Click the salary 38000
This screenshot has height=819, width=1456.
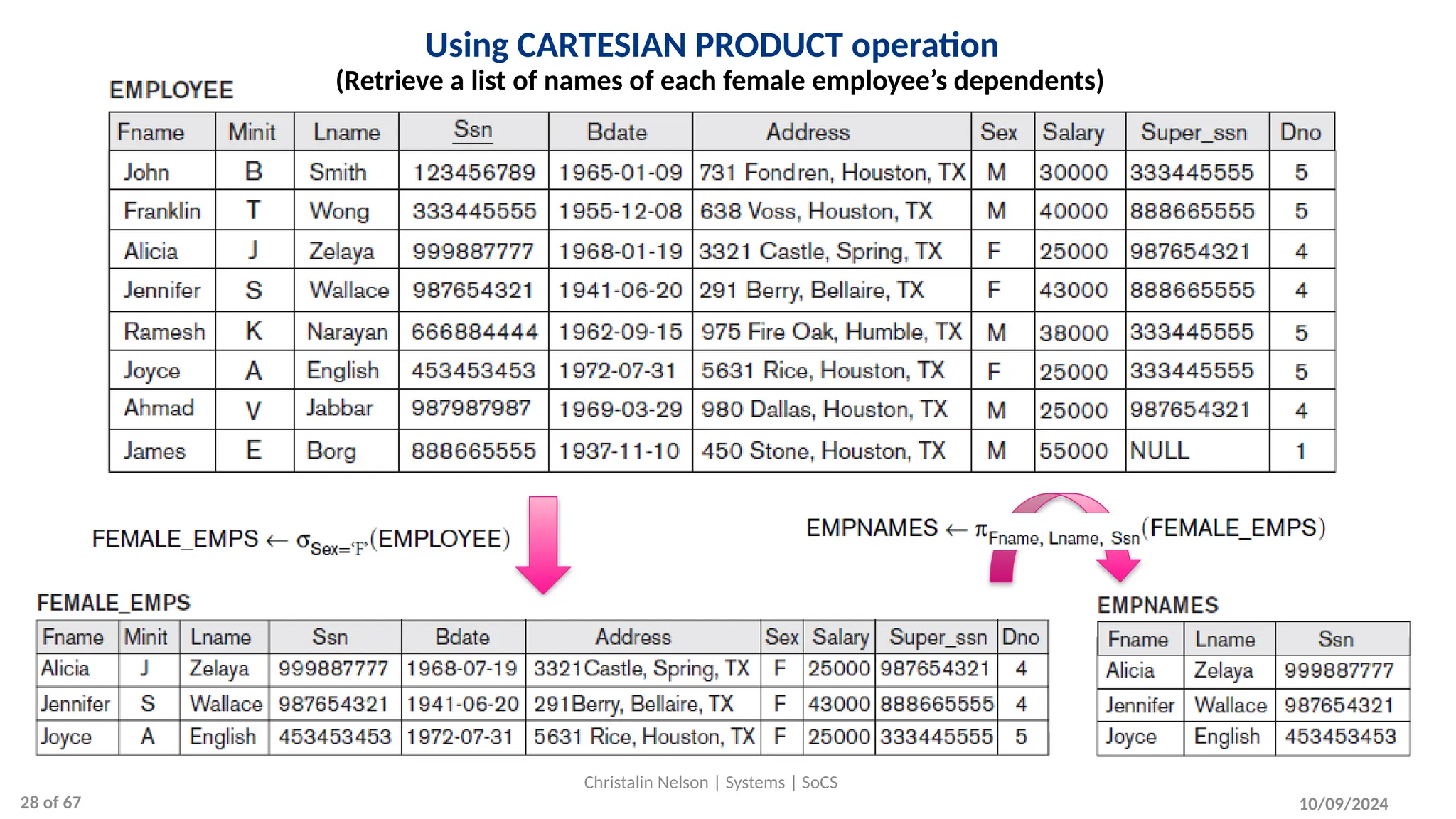(x=1074, y=333)
